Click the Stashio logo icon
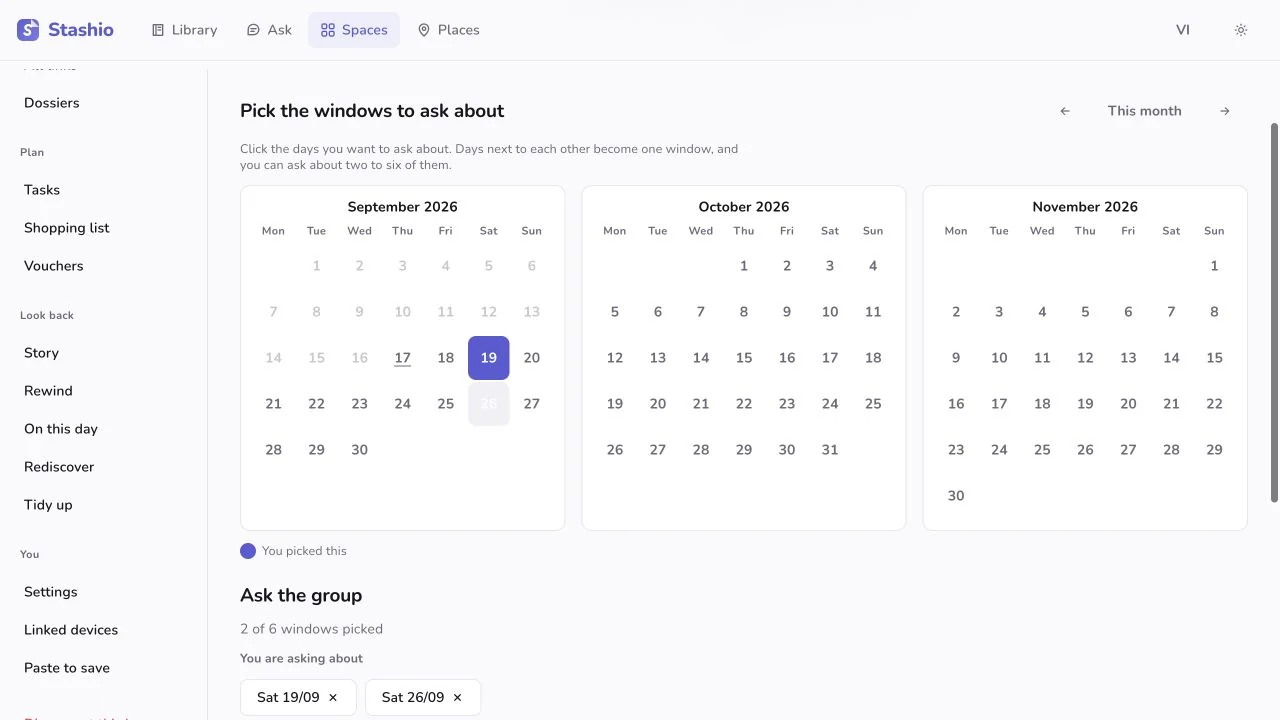 pos(28,30)
